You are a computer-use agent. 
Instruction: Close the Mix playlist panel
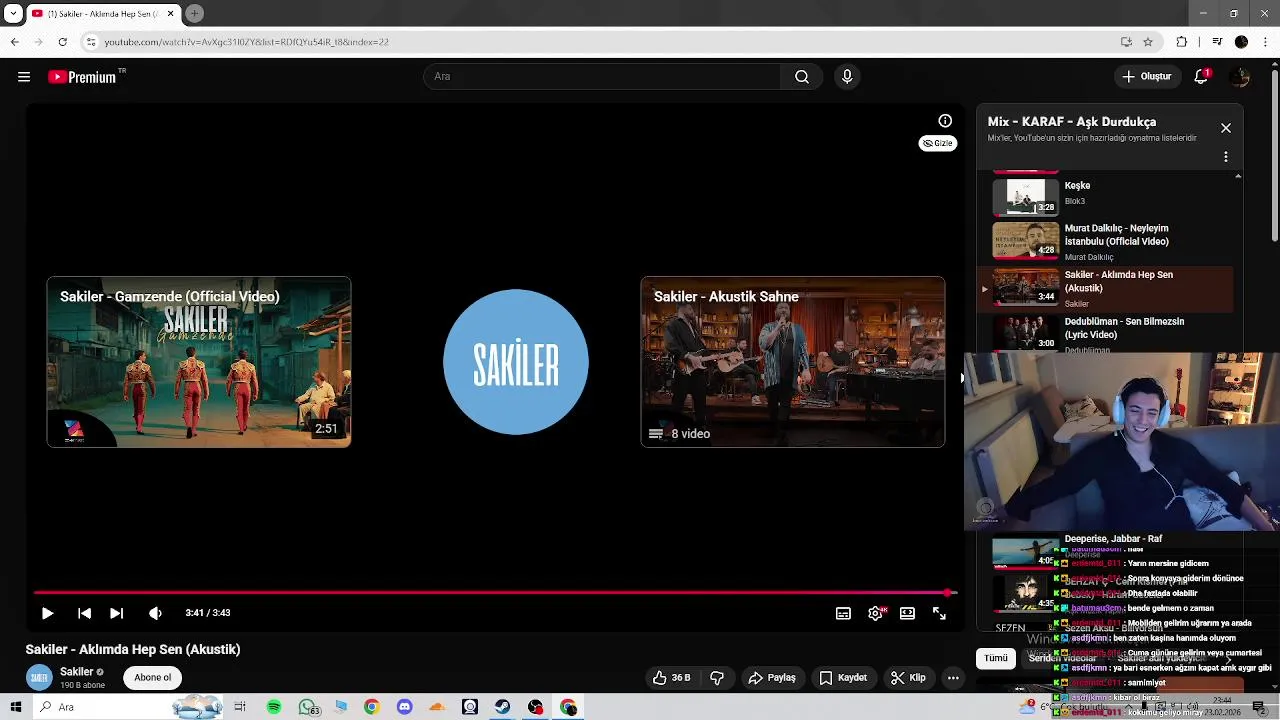[1226, 128]
